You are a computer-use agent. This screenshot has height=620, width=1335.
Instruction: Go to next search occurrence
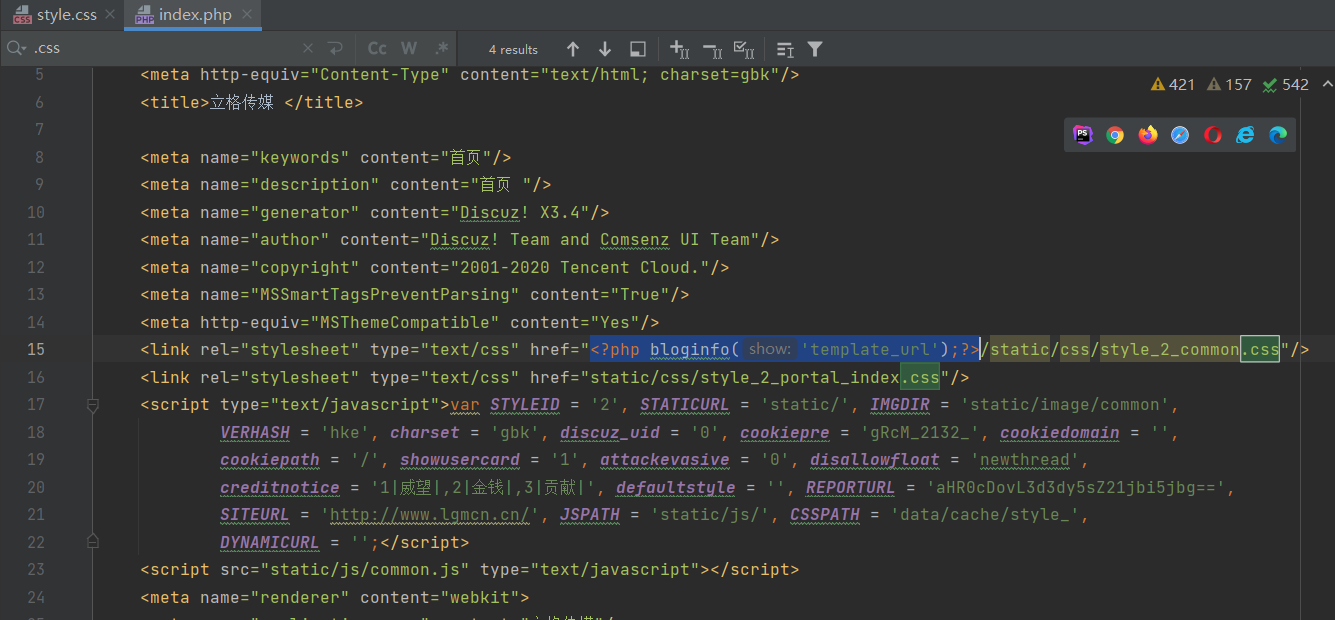(605, 49)
